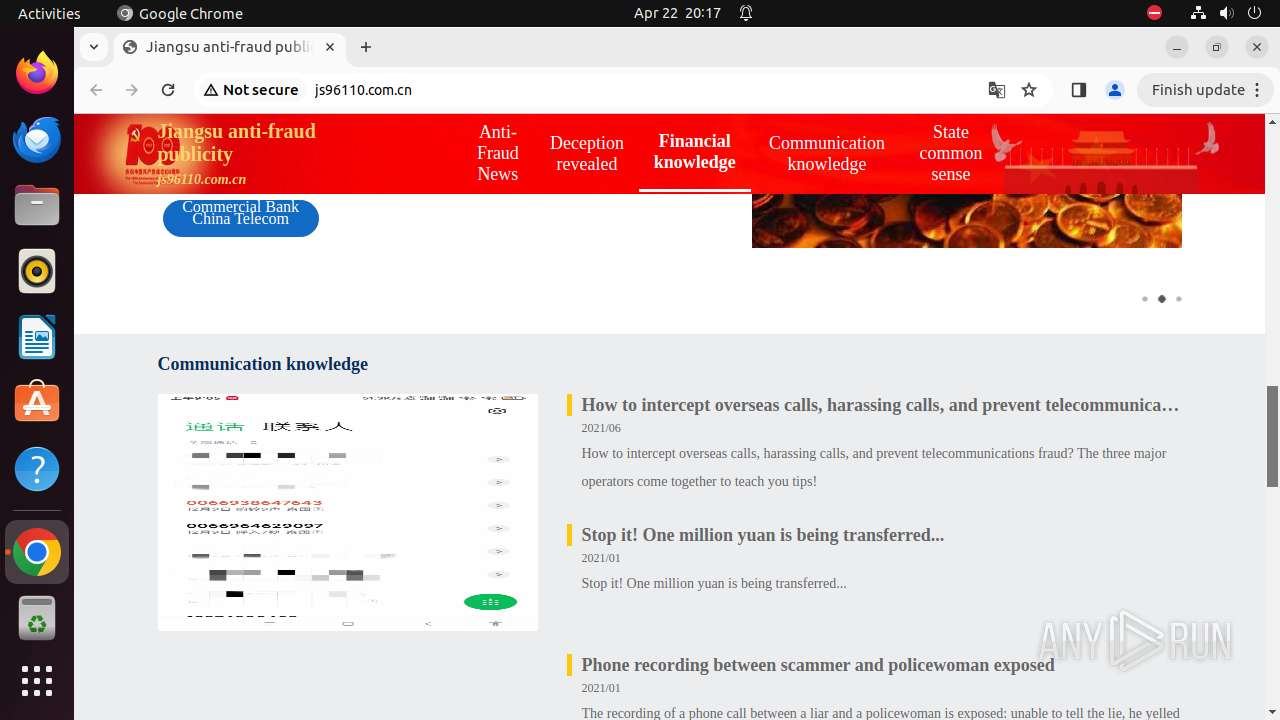Open the volume icon in system tray
The height and width of the screenshot is (720, 1280).
pos(1227,13)
